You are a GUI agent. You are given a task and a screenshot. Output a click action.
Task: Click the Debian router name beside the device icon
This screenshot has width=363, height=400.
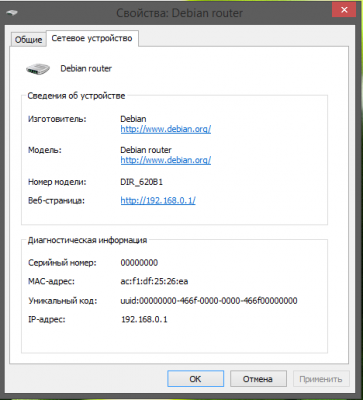pos(86,69)
